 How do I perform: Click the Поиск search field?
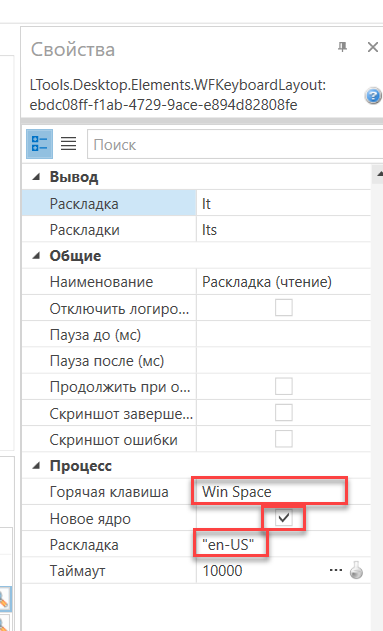pyautogui.click(x=235, y=144)
